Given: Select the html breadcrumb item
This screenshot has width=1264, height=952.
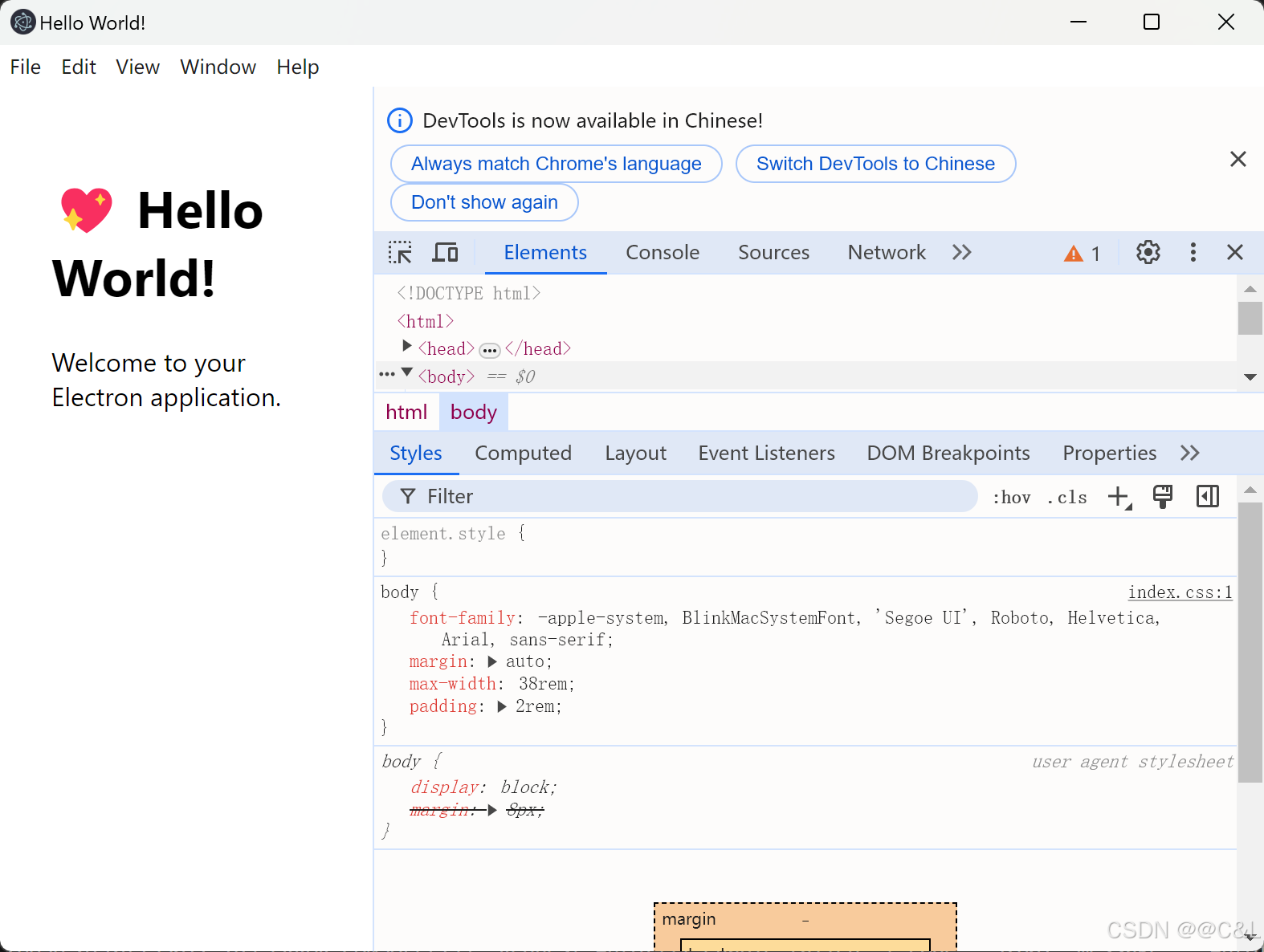Looking at the screenshot, I should coord(406,413).
